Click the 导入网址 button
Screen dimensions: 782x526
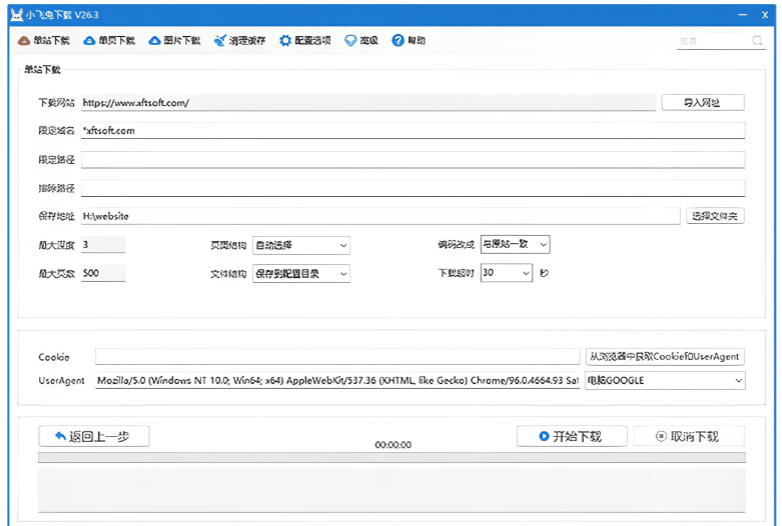(701, 102)
